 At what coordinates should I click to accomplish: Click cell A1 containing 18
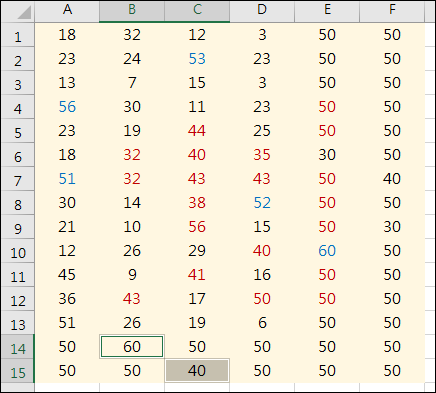pyautogui.click(x=67, y=35)
